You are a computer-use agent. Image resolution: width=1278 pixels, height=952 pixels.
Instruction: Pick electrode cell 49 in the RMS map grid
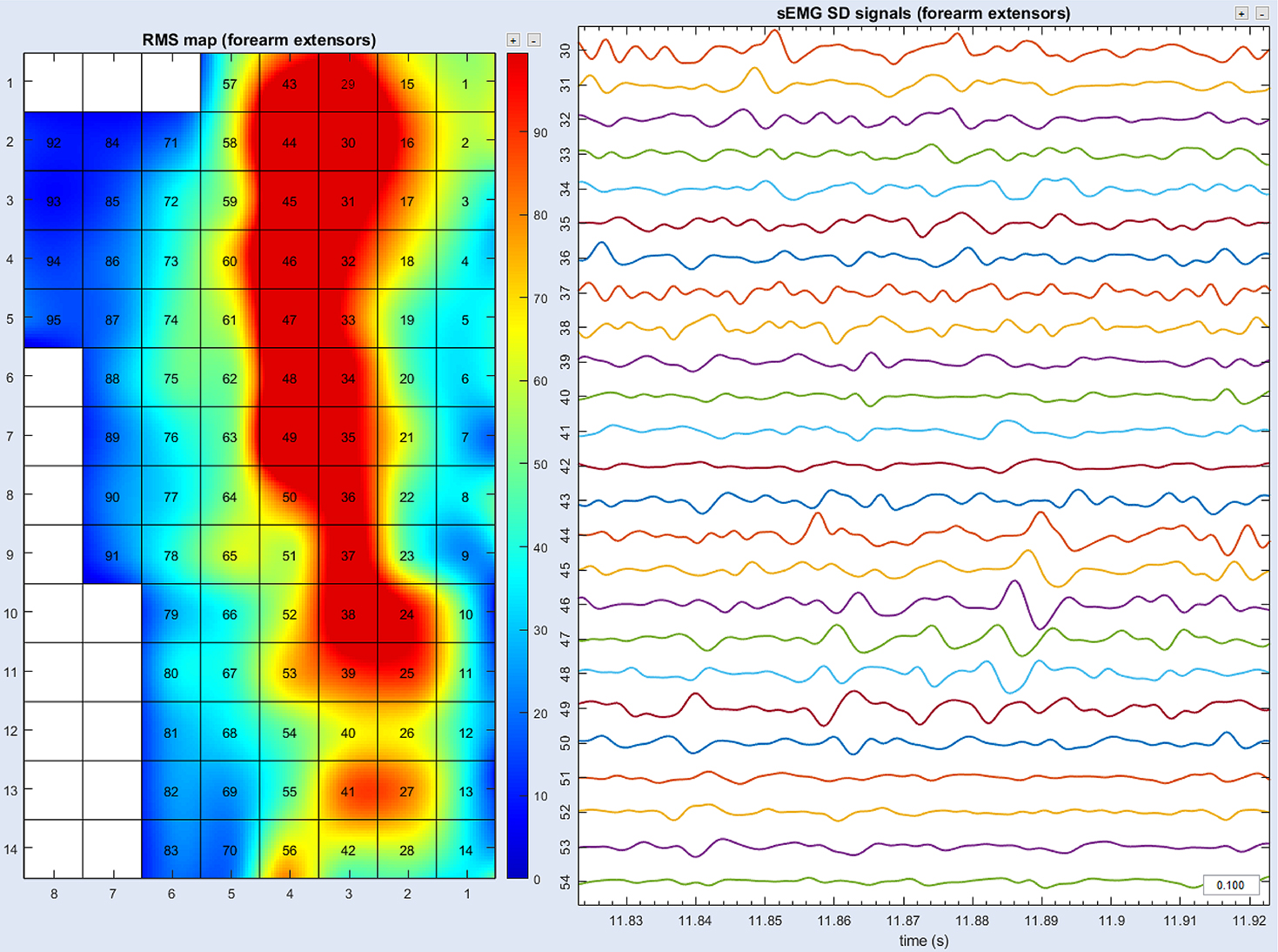(289, 437)
